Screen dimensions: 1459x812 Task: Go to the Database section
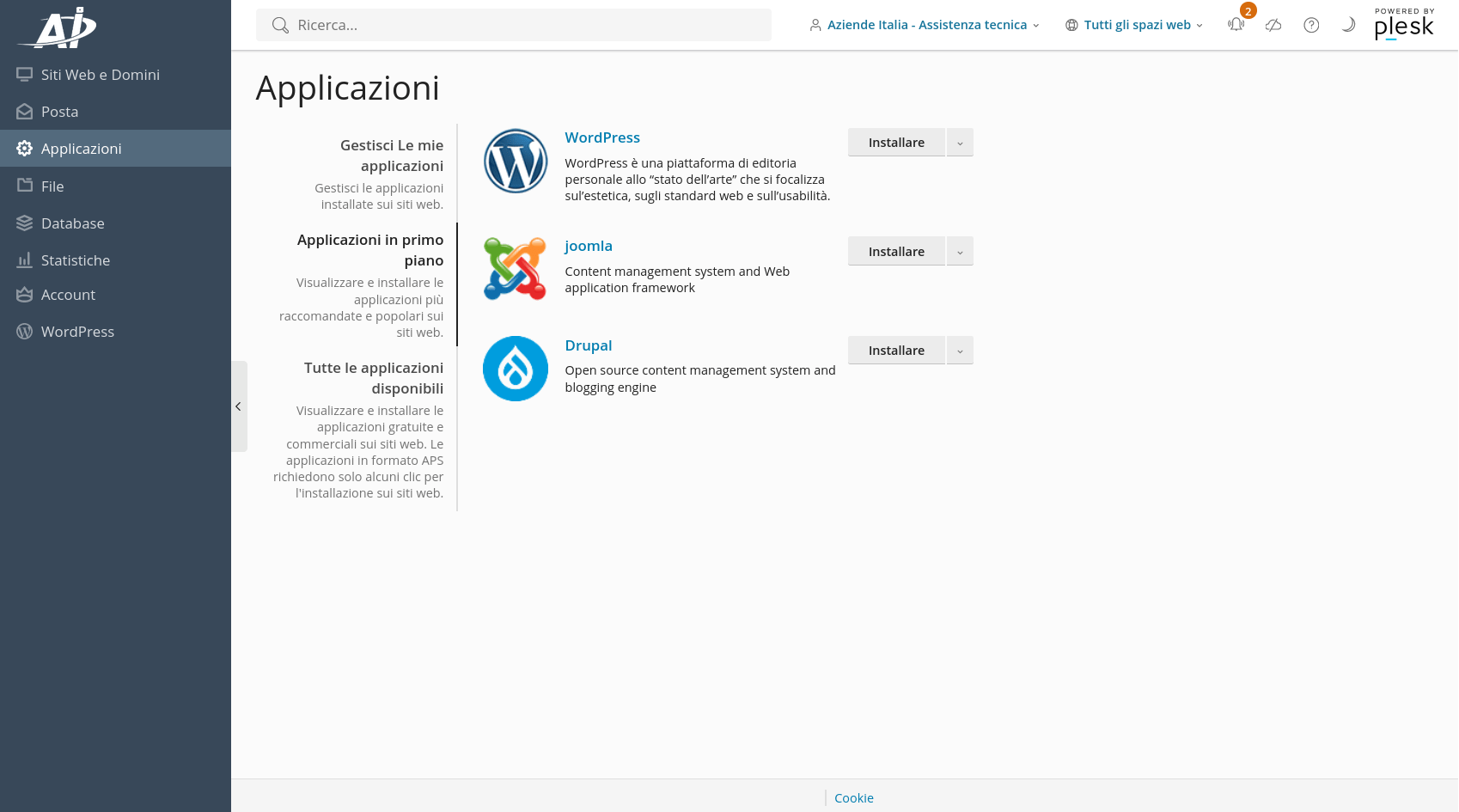click(115, 223)
